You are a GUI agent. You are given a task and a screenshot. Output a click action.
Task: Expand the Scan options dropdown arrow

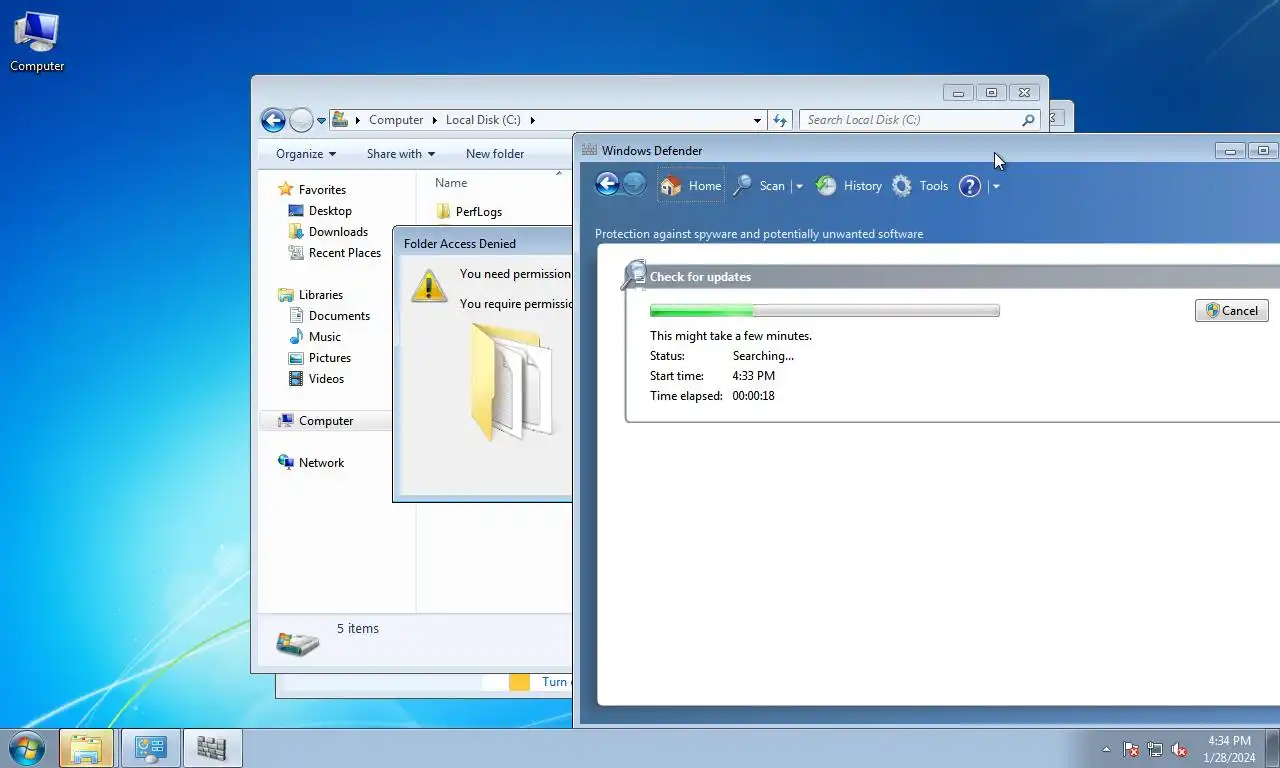point(799,186)
